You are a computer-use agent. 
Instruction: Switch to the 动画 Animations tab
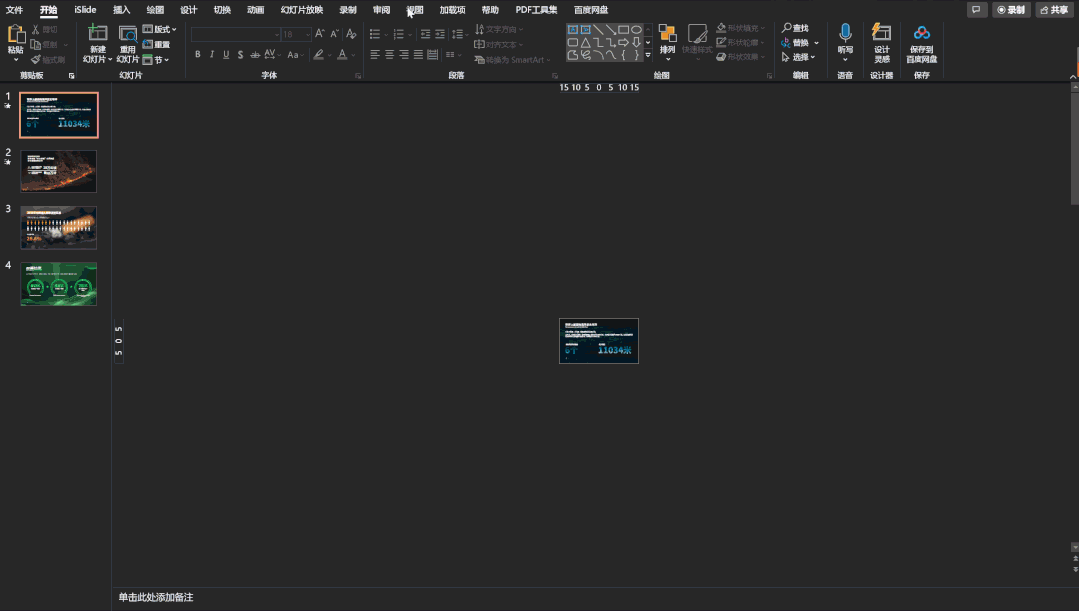point(255,10)
